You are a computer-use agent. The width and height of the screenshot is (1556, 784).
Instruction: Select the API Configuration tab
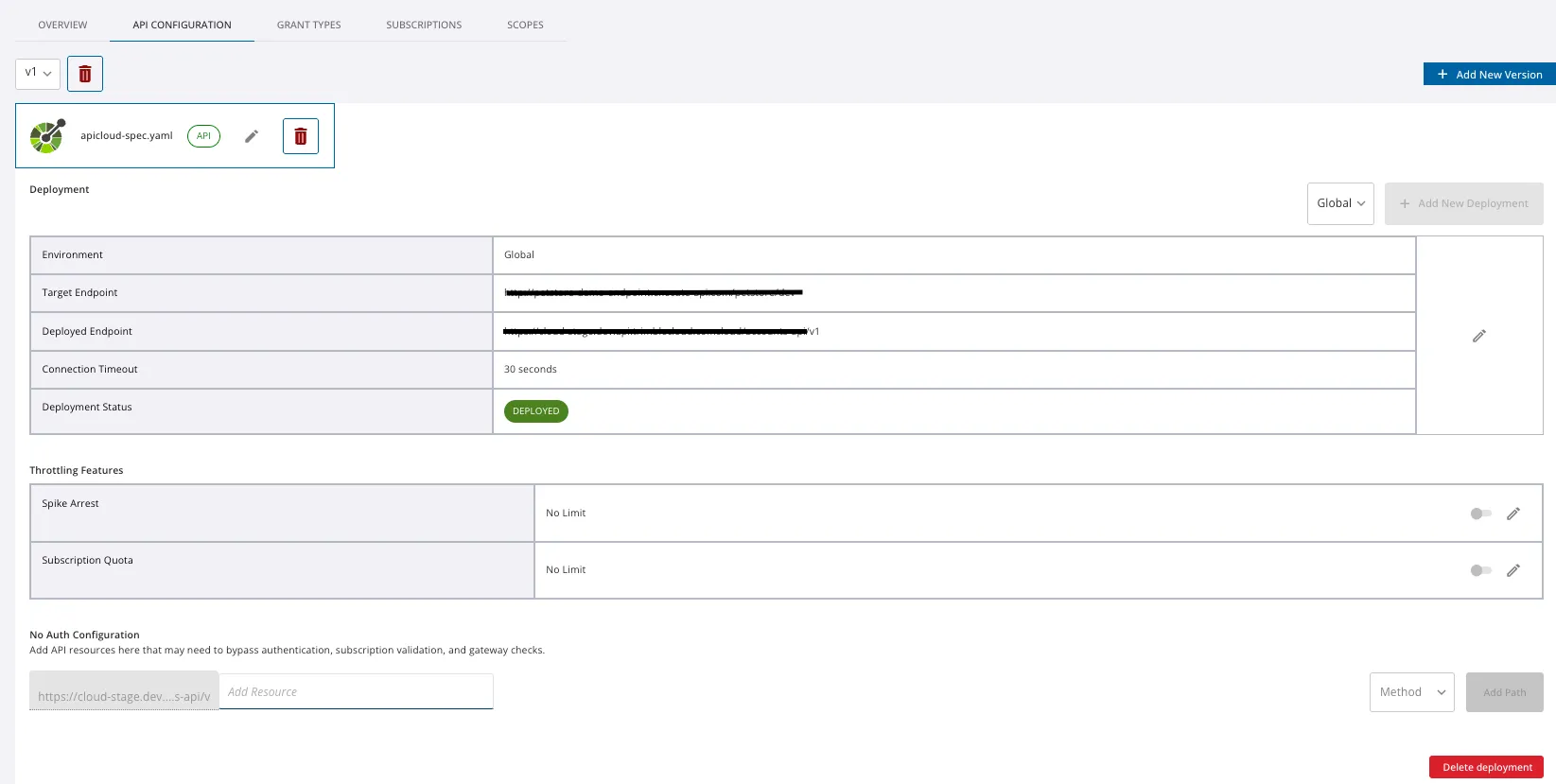coord(182,25)
